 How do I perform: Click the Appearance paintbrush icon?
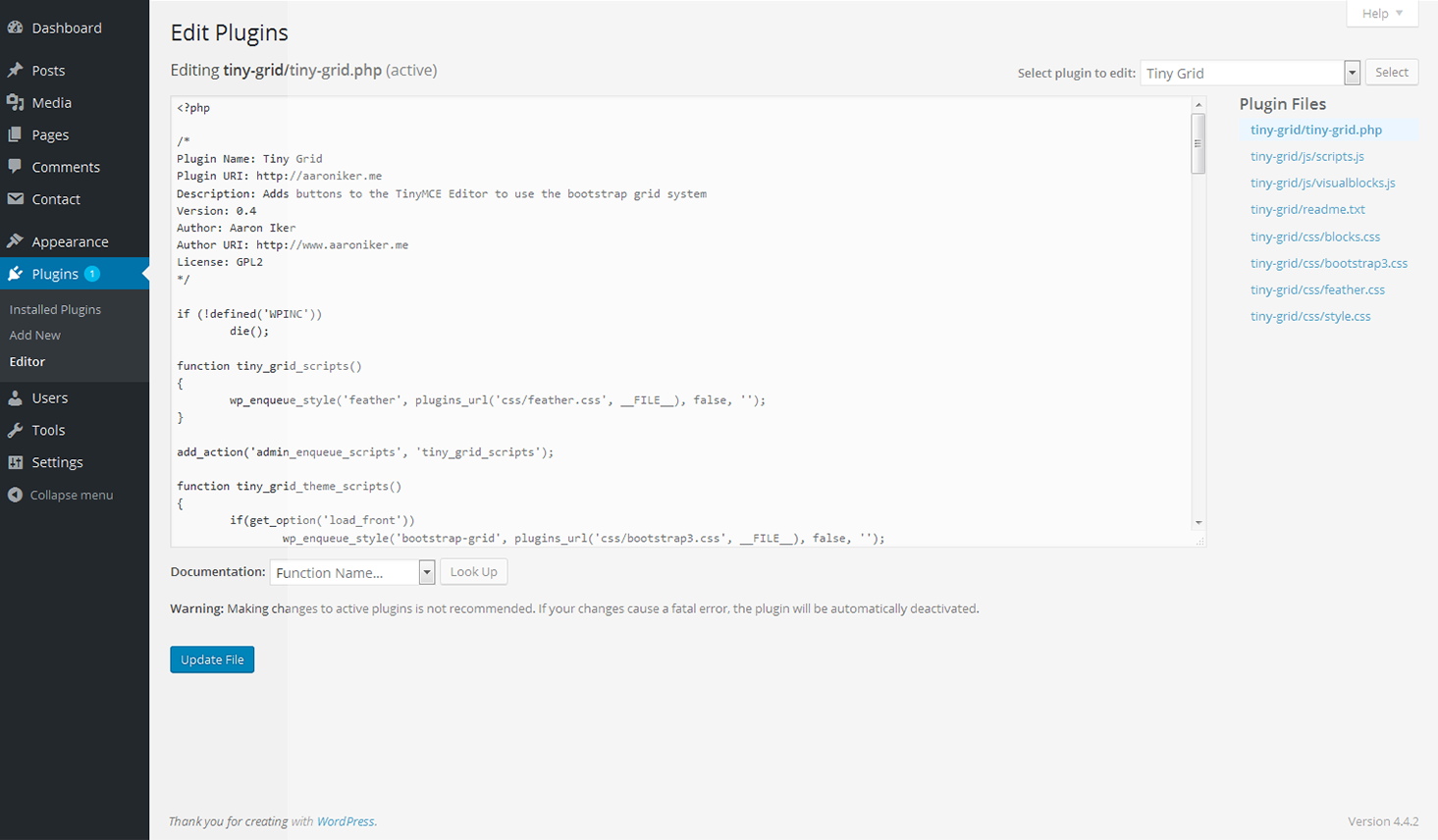16,241
